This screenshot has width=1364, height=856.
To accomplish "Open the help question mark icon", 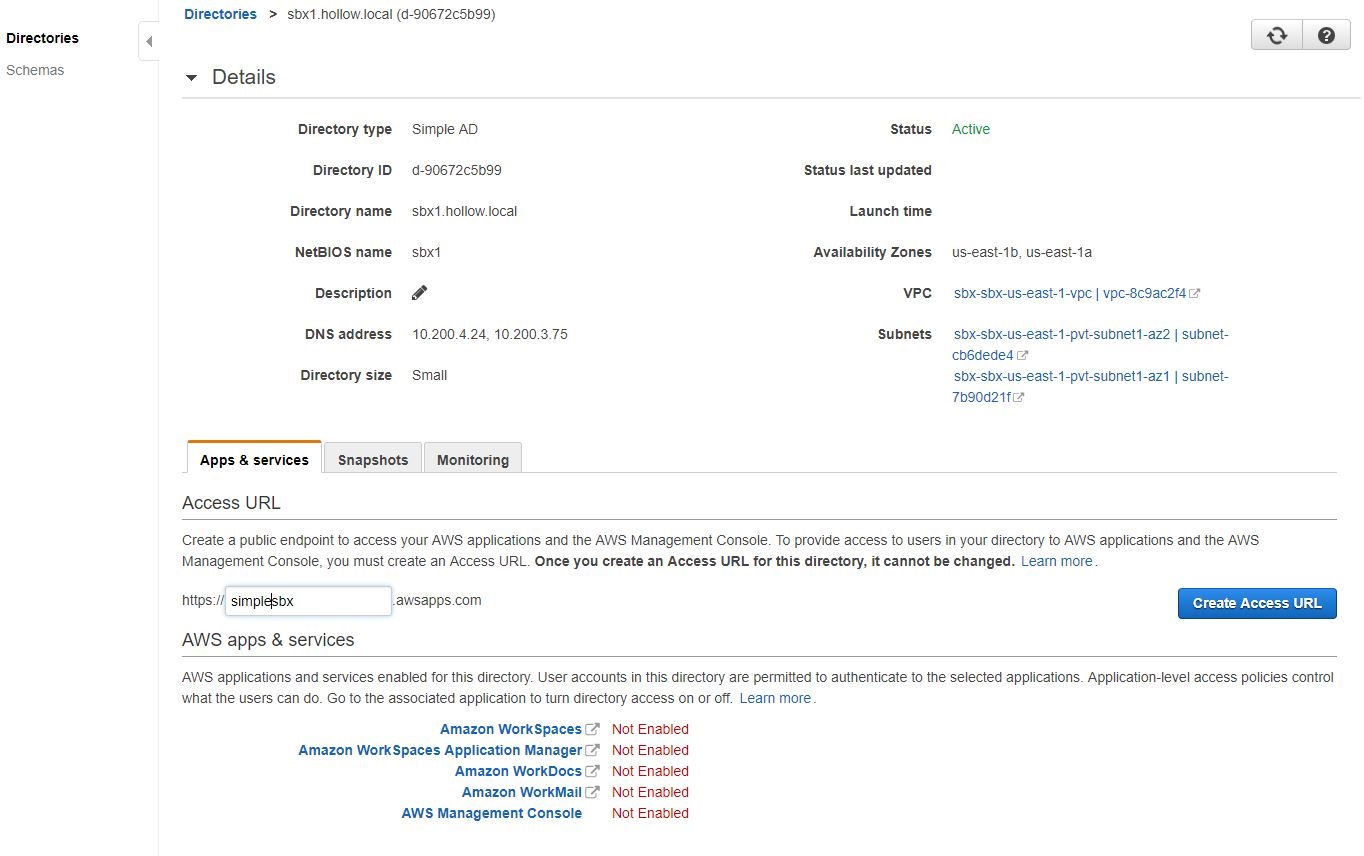I will 1326,36.
